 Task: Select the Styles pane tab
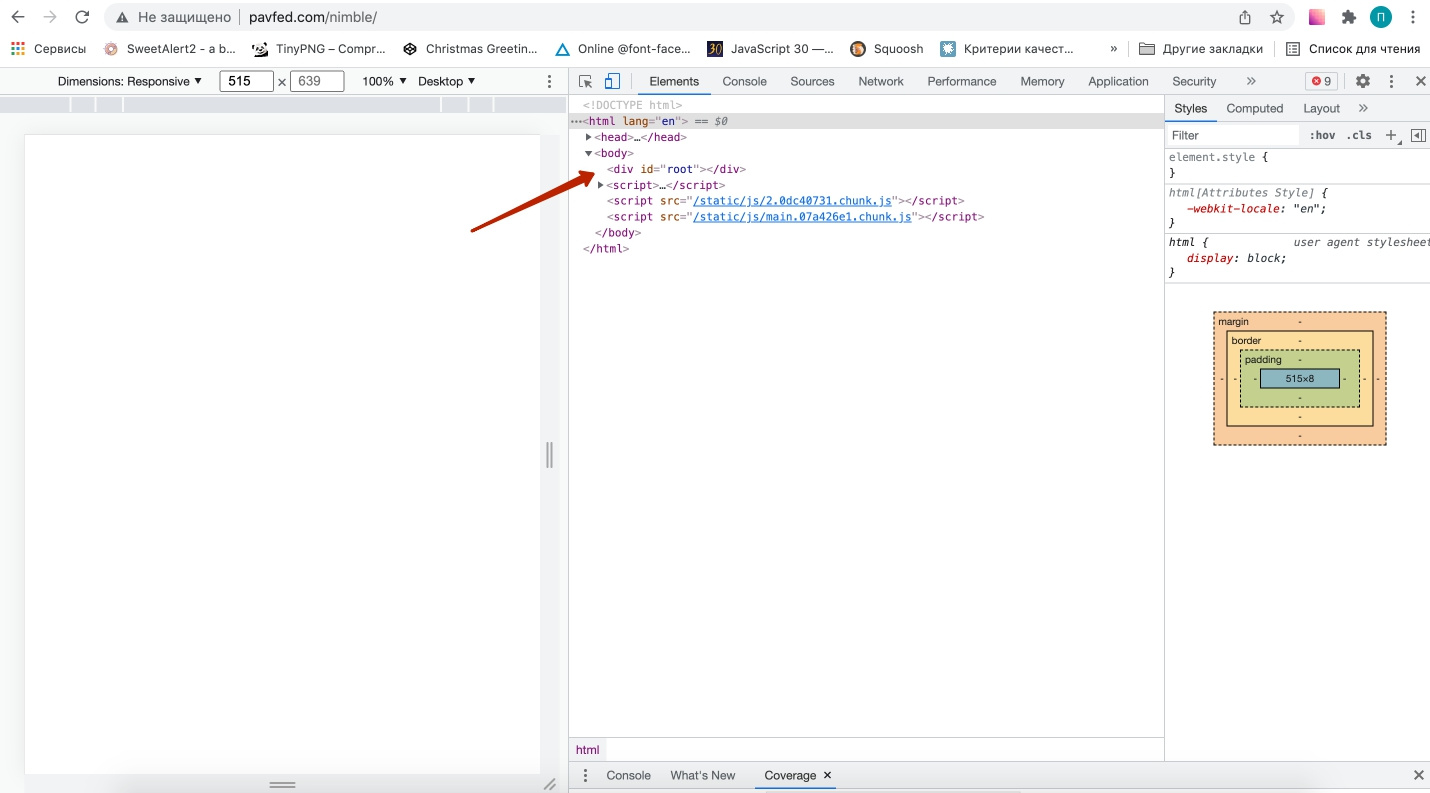click(x=1190, y=108)
